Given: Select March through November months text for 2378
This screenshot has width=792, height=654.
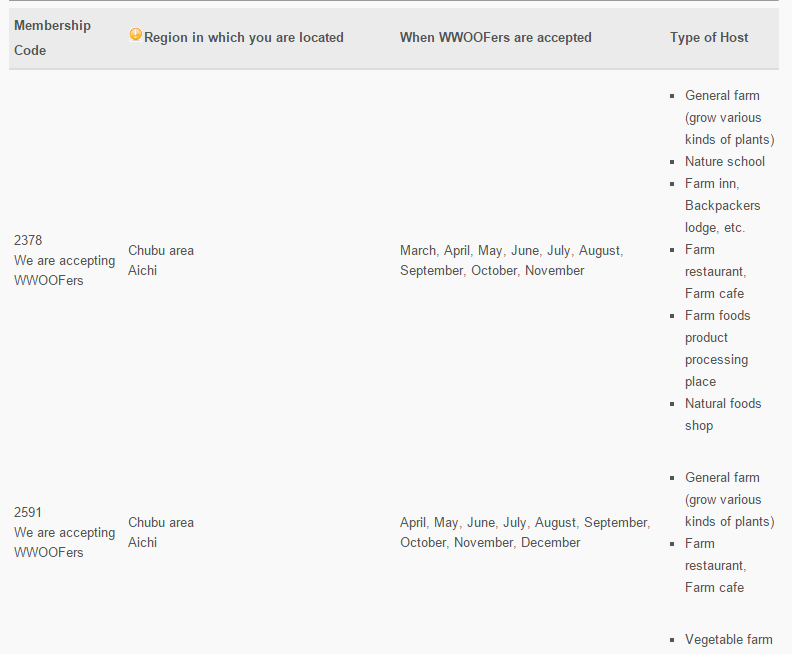Looking at the screenshot, I should 512,261.
